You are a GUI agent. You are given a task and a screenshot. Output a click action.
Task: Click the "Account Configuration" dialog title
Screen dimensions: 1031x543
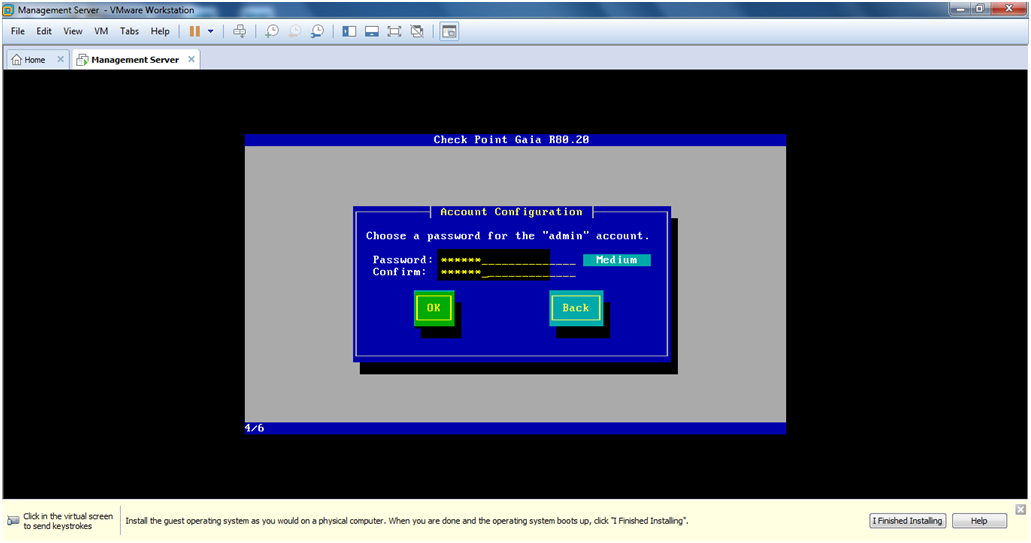point(511,212)
